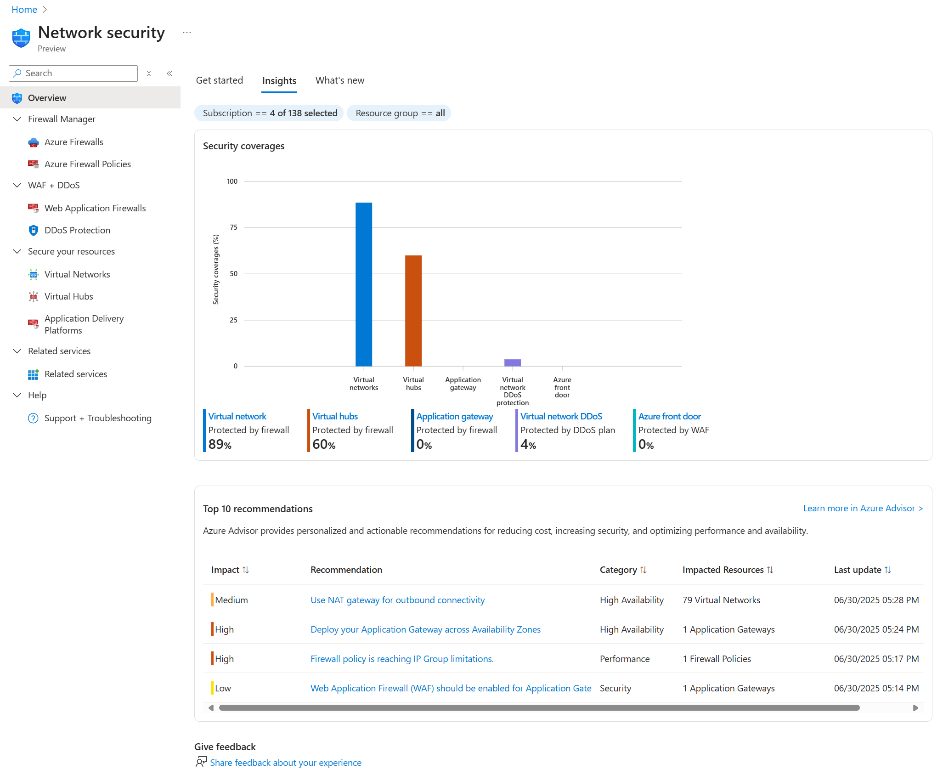
Task: Click the recommendations horizontal scrollbar
Action: click(x=539, y=708)
